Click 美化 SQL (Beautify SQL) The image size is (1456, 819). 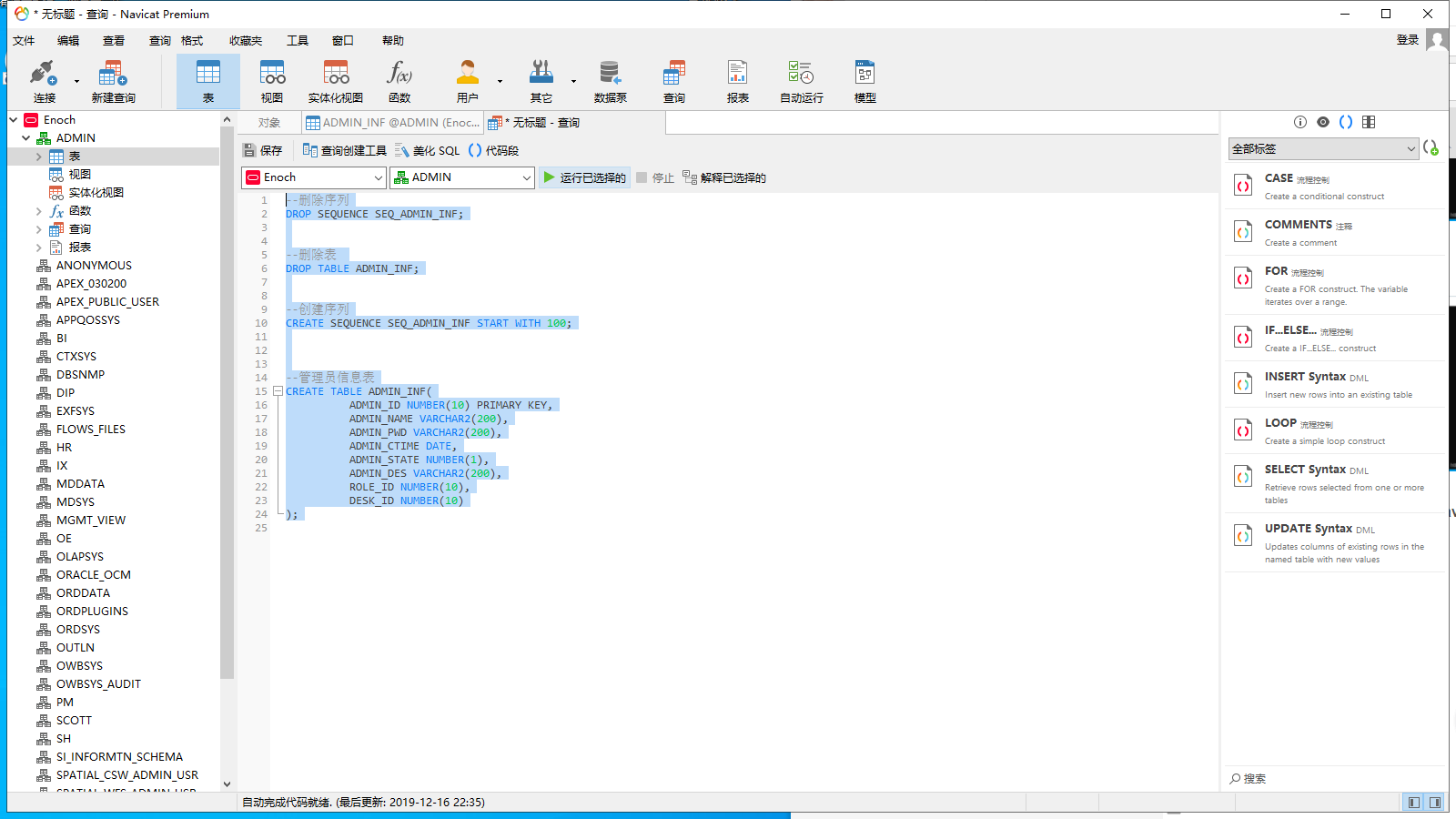click(428, 150)
